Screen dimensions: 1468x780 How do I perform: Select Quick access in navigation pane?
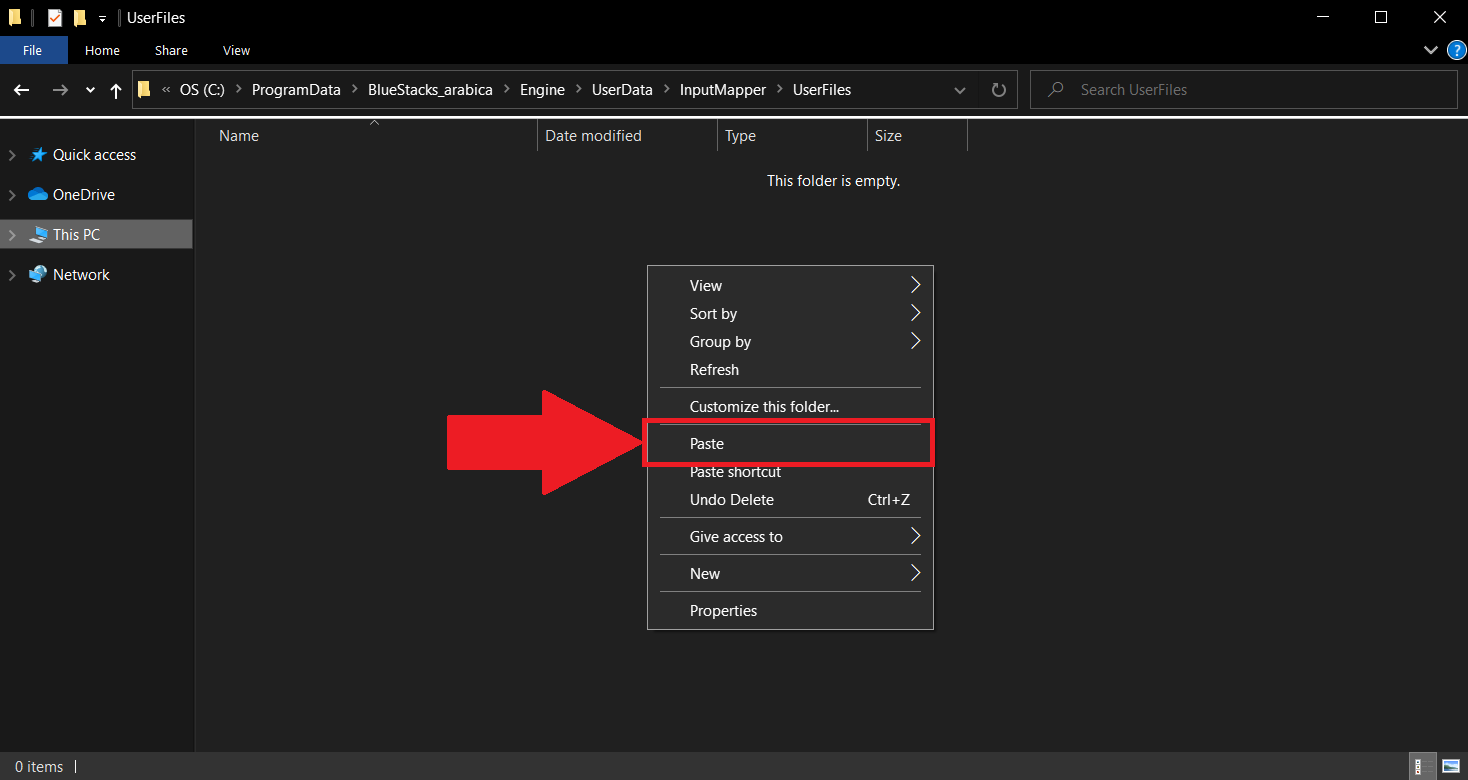(94, 155)
